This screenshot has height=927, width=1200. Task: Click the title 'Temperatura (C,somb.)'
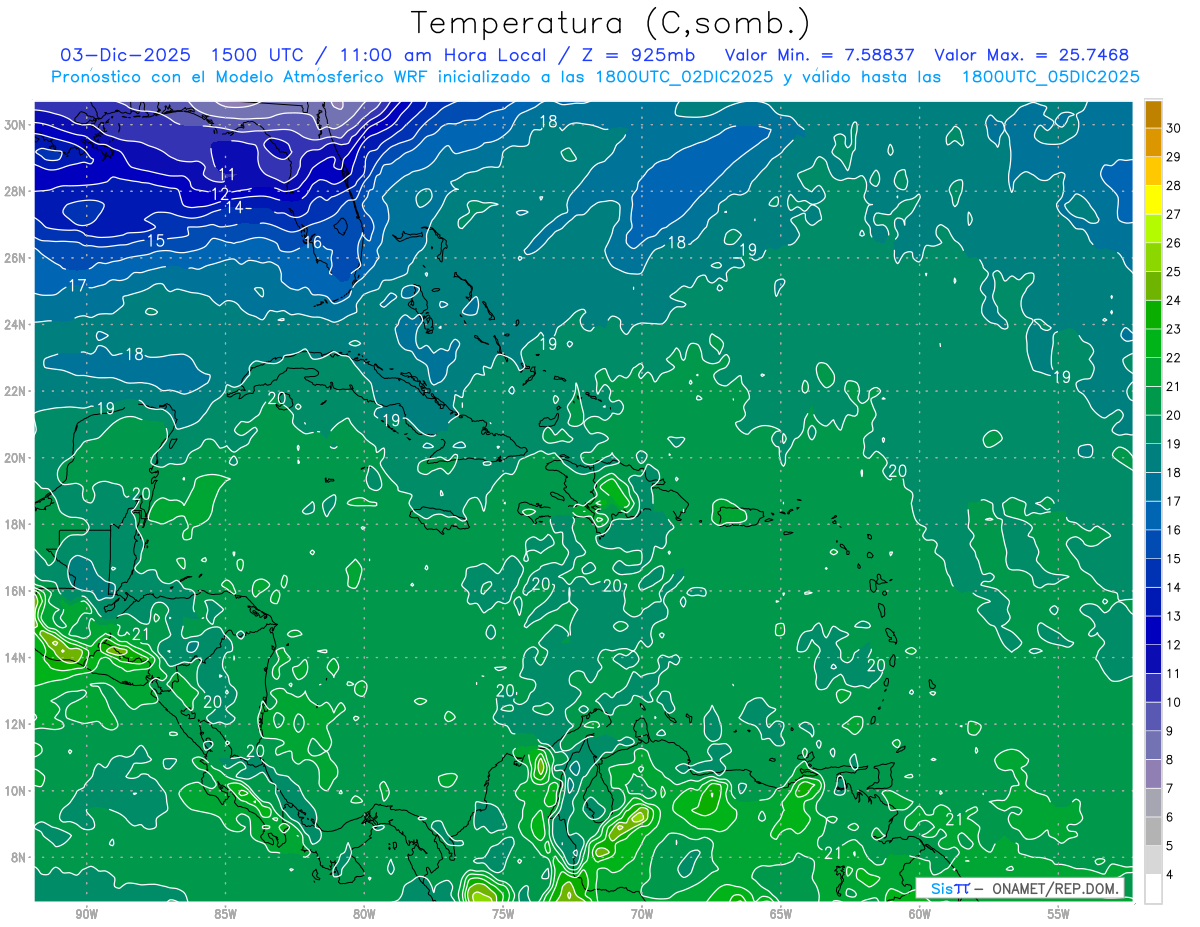[610, 23]
